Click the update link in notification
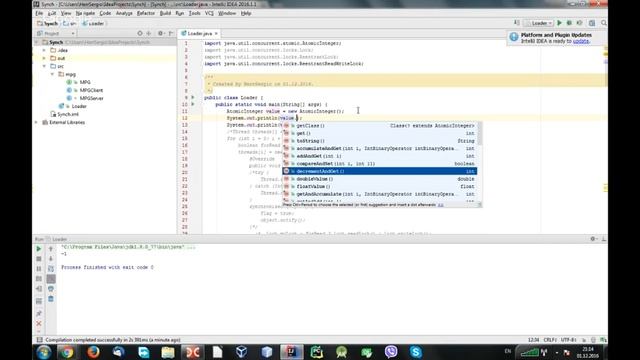Image resolution: width=640 pixels, height=360 pixels. pos(581,41)
